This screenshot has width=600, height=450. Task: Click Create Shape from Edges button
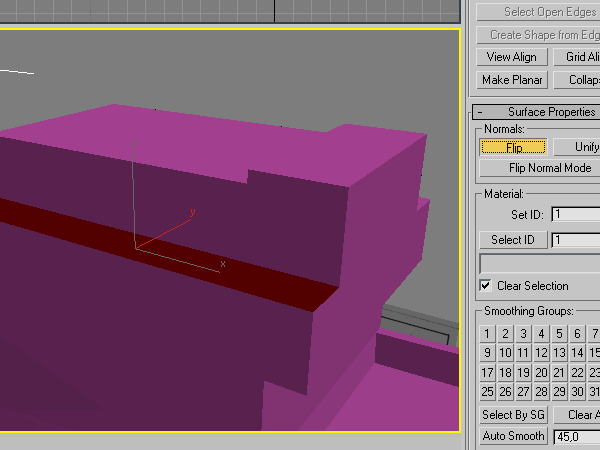coord(538,35)
